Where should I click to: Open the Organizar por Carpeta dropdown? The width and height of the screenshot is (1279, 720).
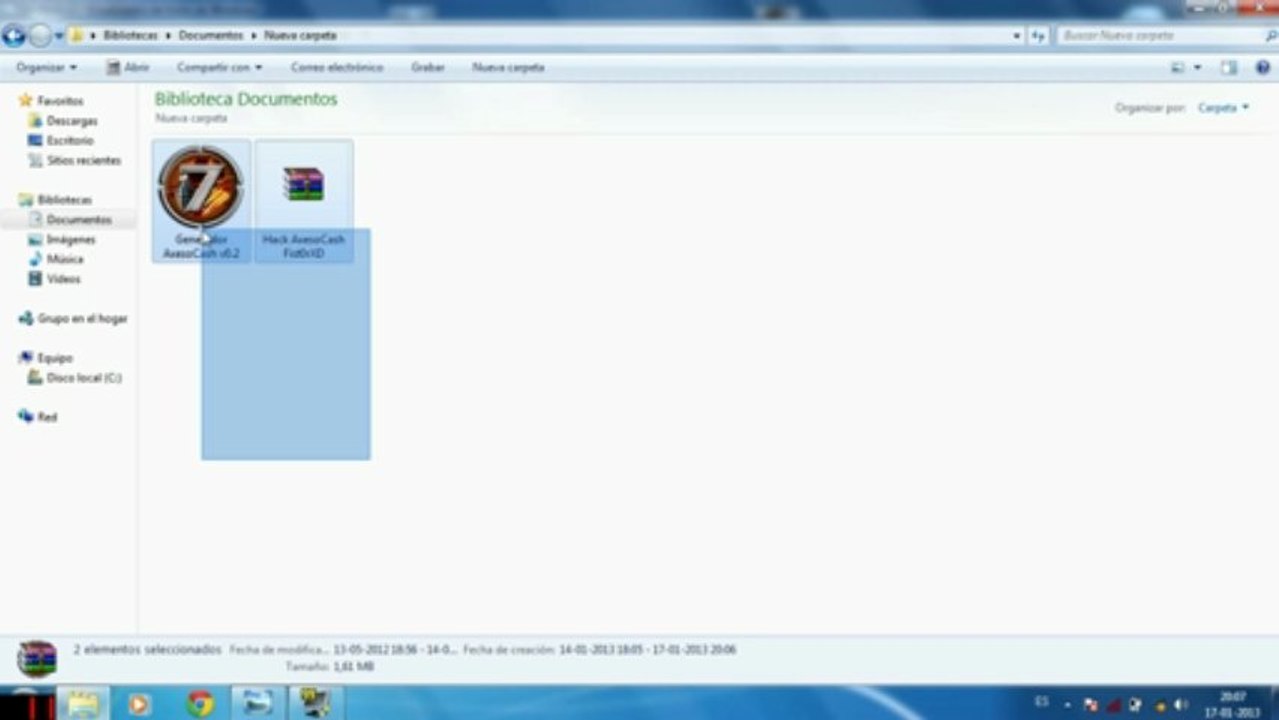1223,107
